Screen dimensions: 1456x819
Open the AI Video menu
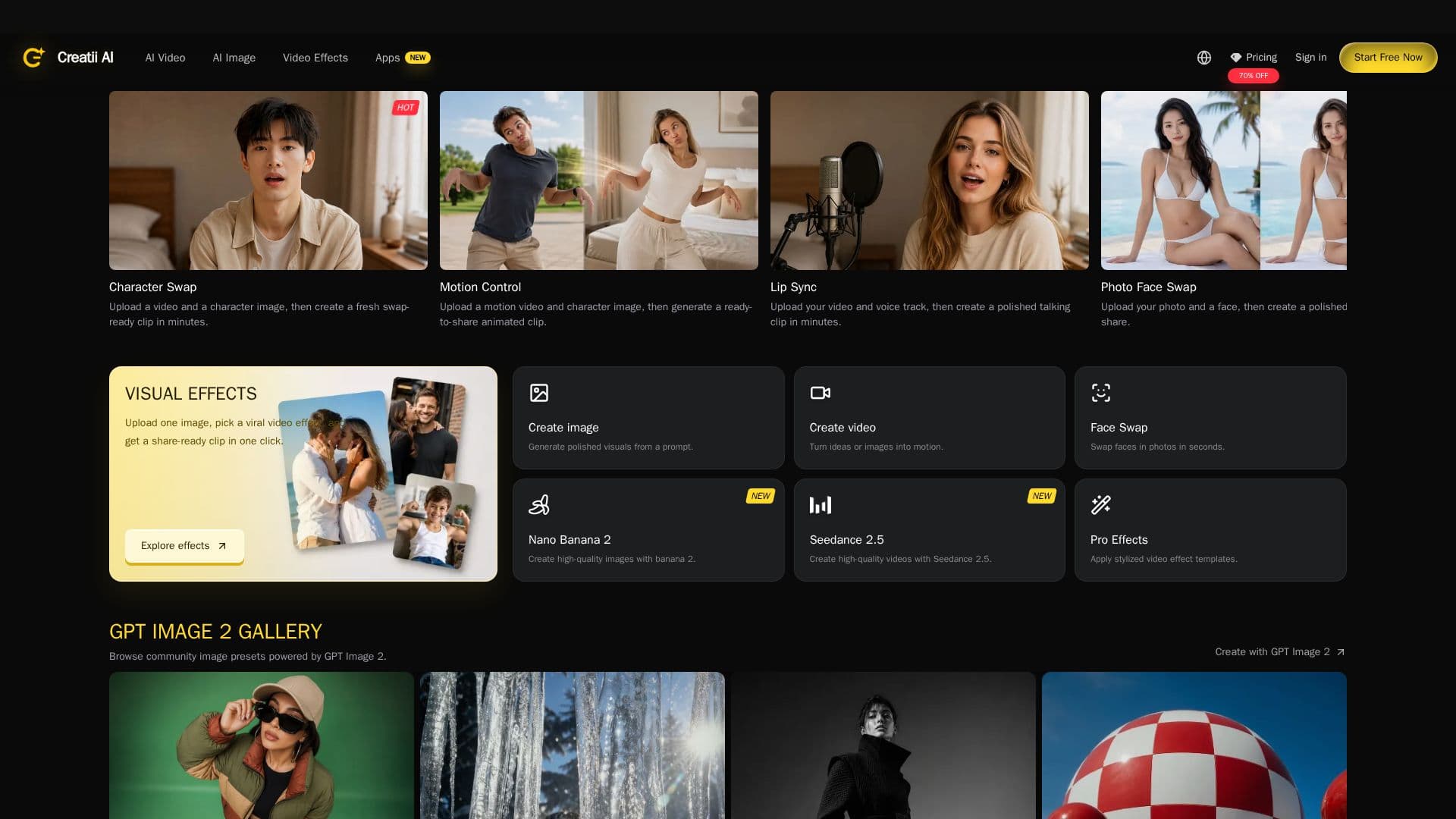tap(165, 58)
